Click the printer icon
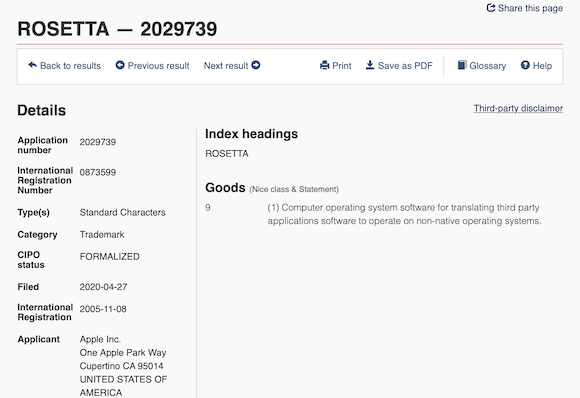This screenshot has height=398, width=580. [x=324, y=65]
